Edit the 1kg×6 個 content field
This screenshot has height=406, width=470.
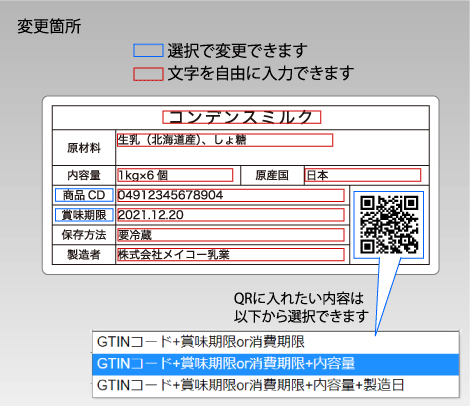[175, 175]
